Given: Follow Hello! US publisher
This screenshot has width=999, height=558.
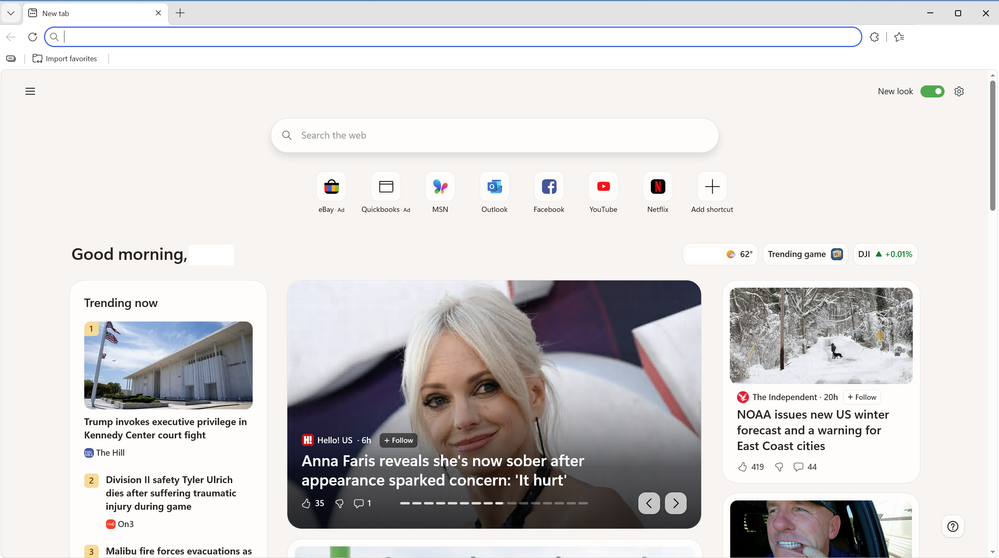Looking at the screenshot, I should click(398, 440).
